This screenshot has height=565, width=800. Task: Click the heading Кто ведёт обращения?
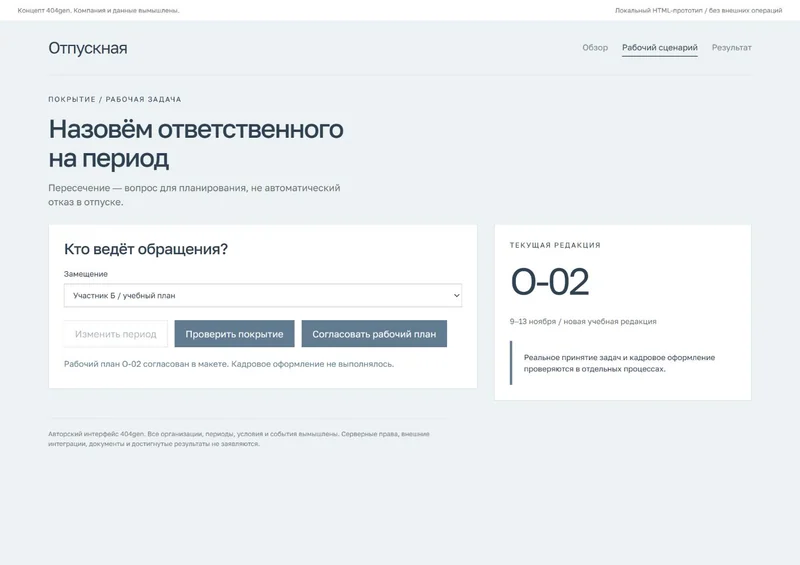pyautogui.click(x=146, y=249)
